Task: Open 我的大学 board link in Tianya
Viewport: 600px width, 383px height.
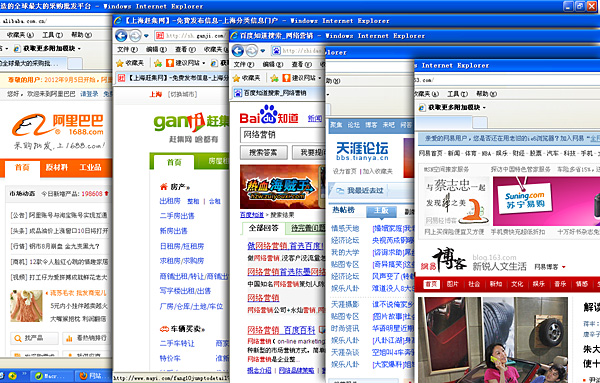Action: 345,253
